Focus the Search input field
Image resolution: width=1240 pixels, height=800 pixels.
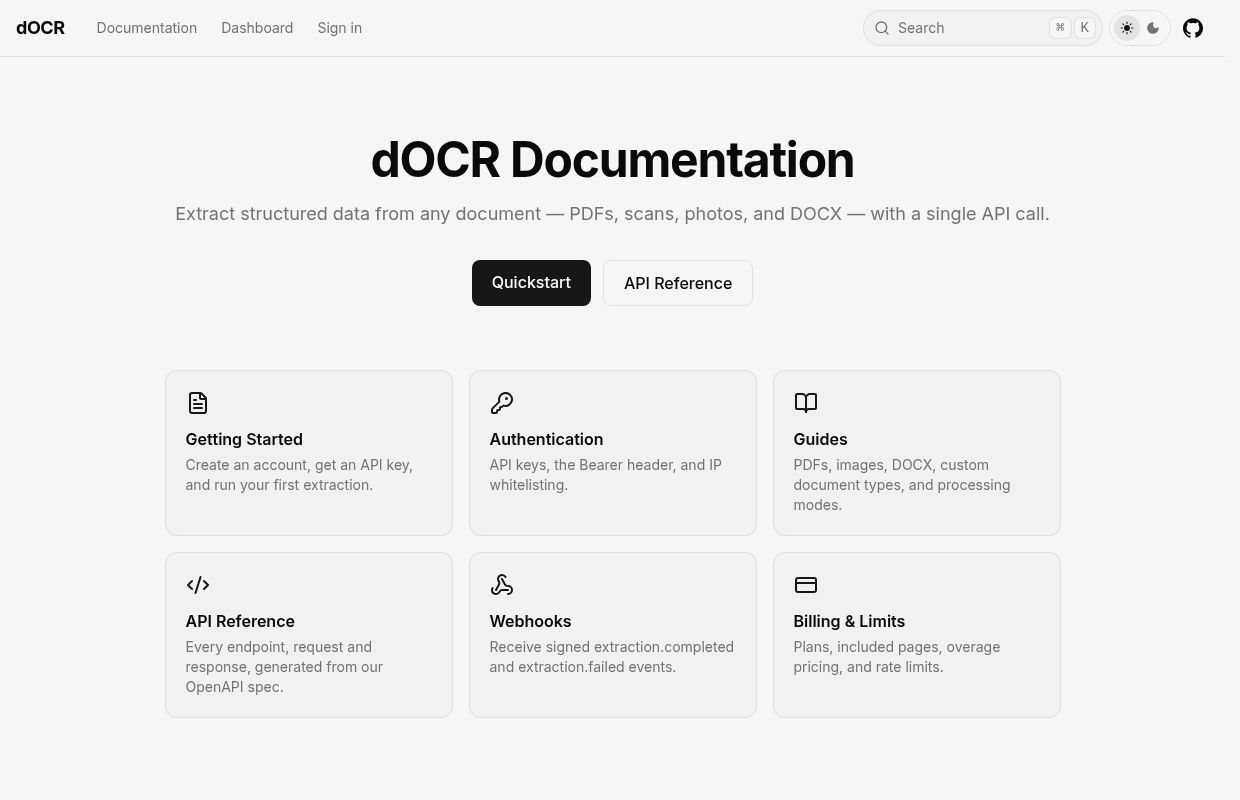pyautogui.click(x=983, y=28)
